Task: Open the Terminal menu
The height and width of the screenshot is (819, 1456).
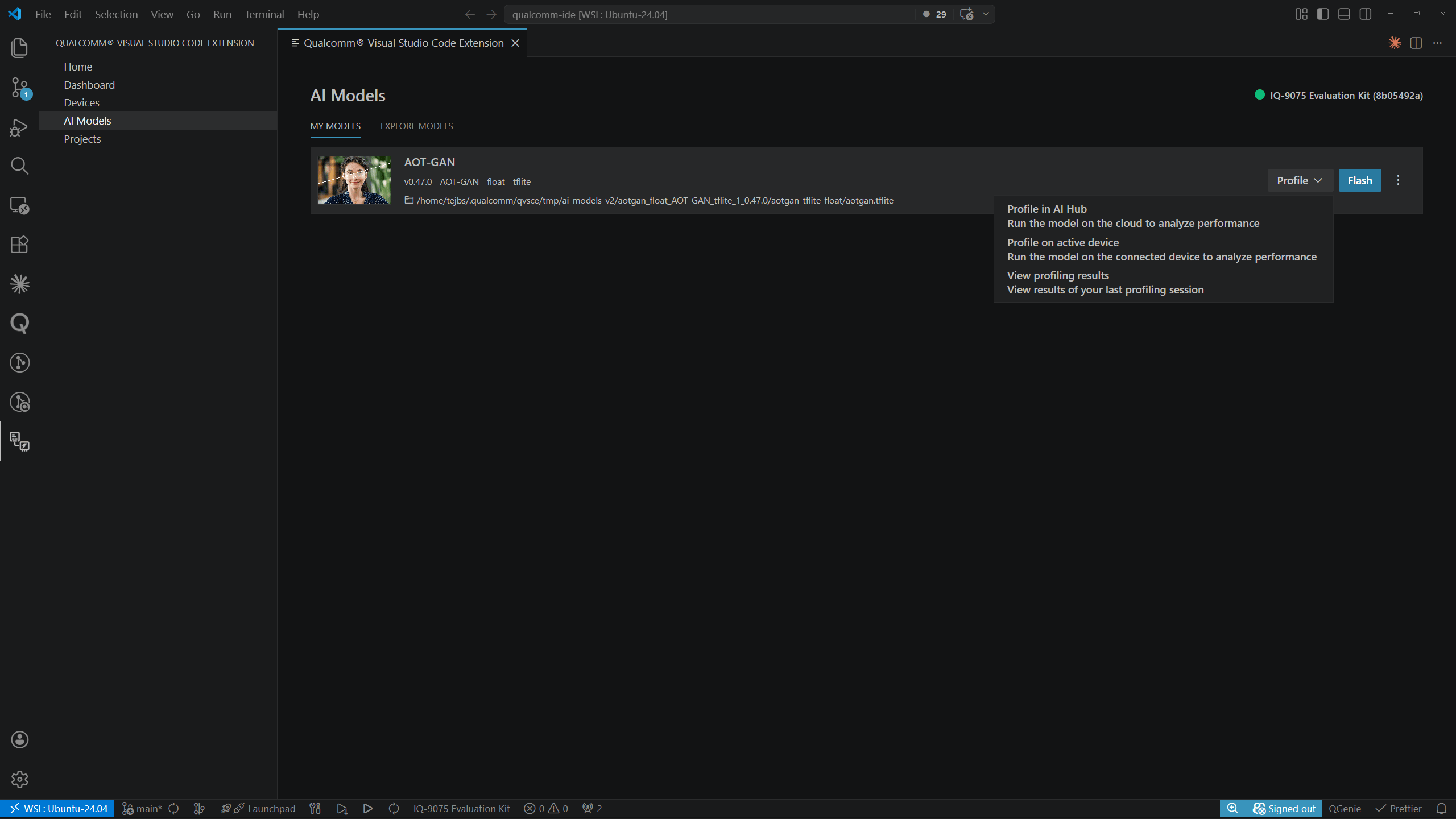Action: (264, 14)
